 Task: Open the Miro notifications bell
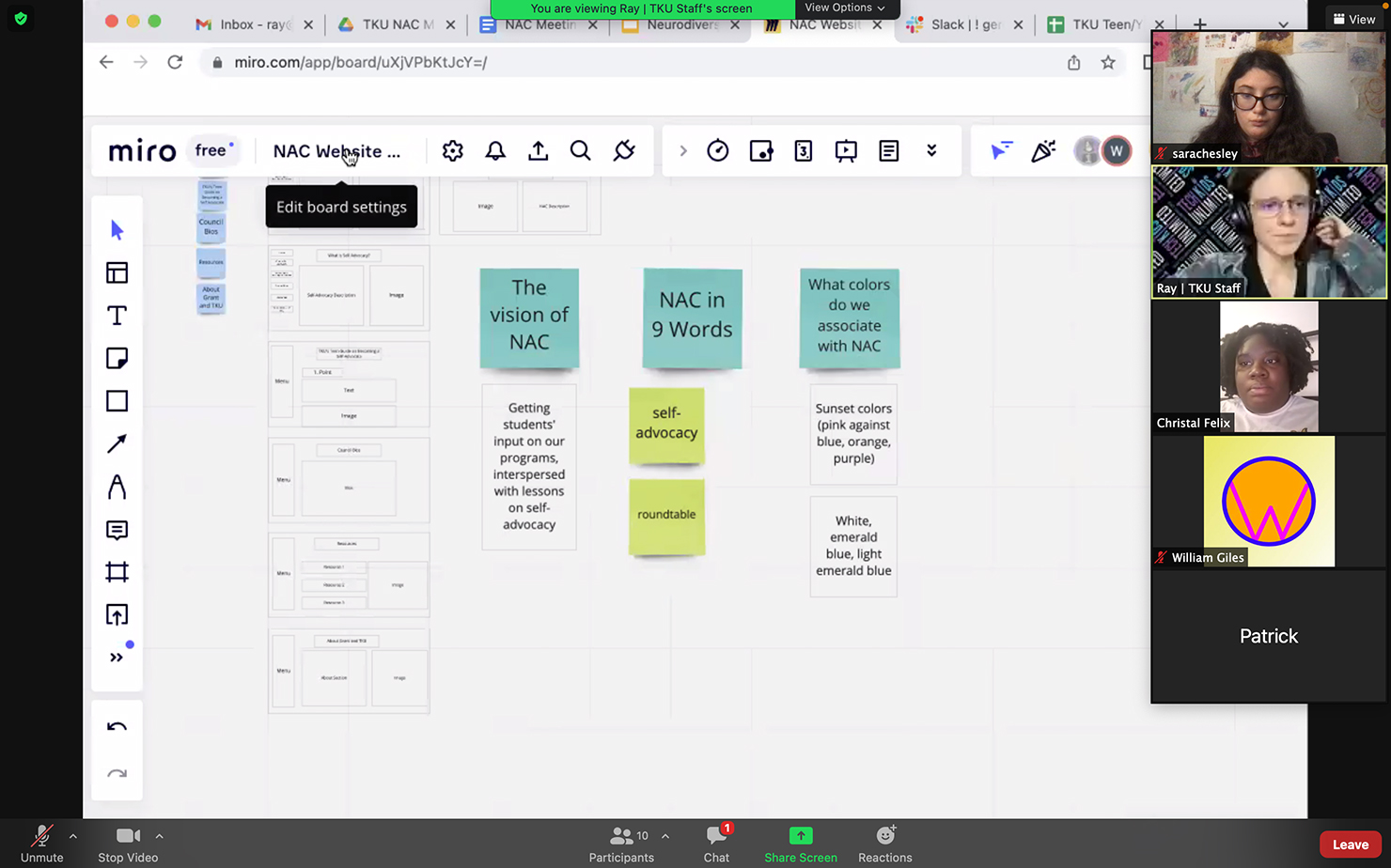pyautogui.click(x=495, y=151)
